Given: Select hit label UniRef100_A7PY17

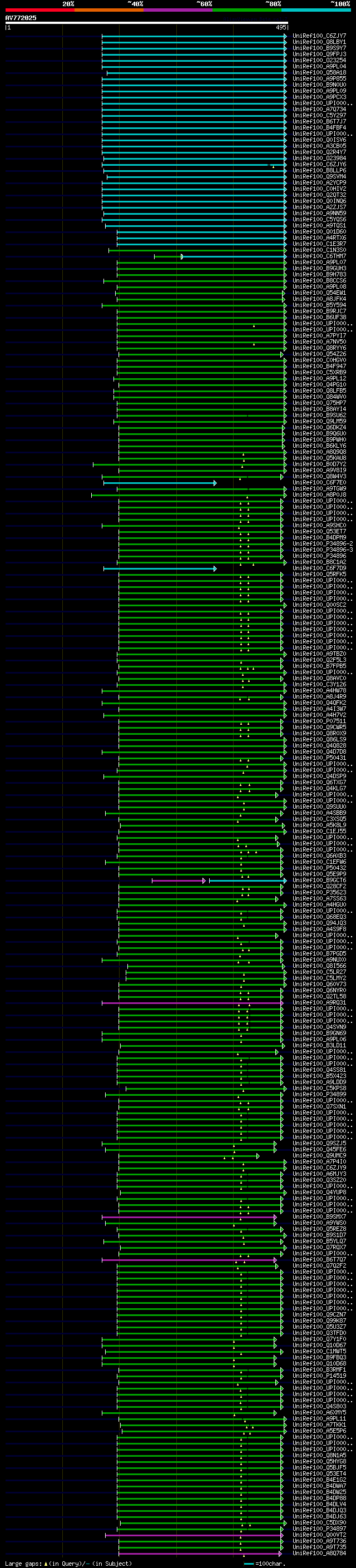Looking at the screenshot, I should click(x=319, y=336).
